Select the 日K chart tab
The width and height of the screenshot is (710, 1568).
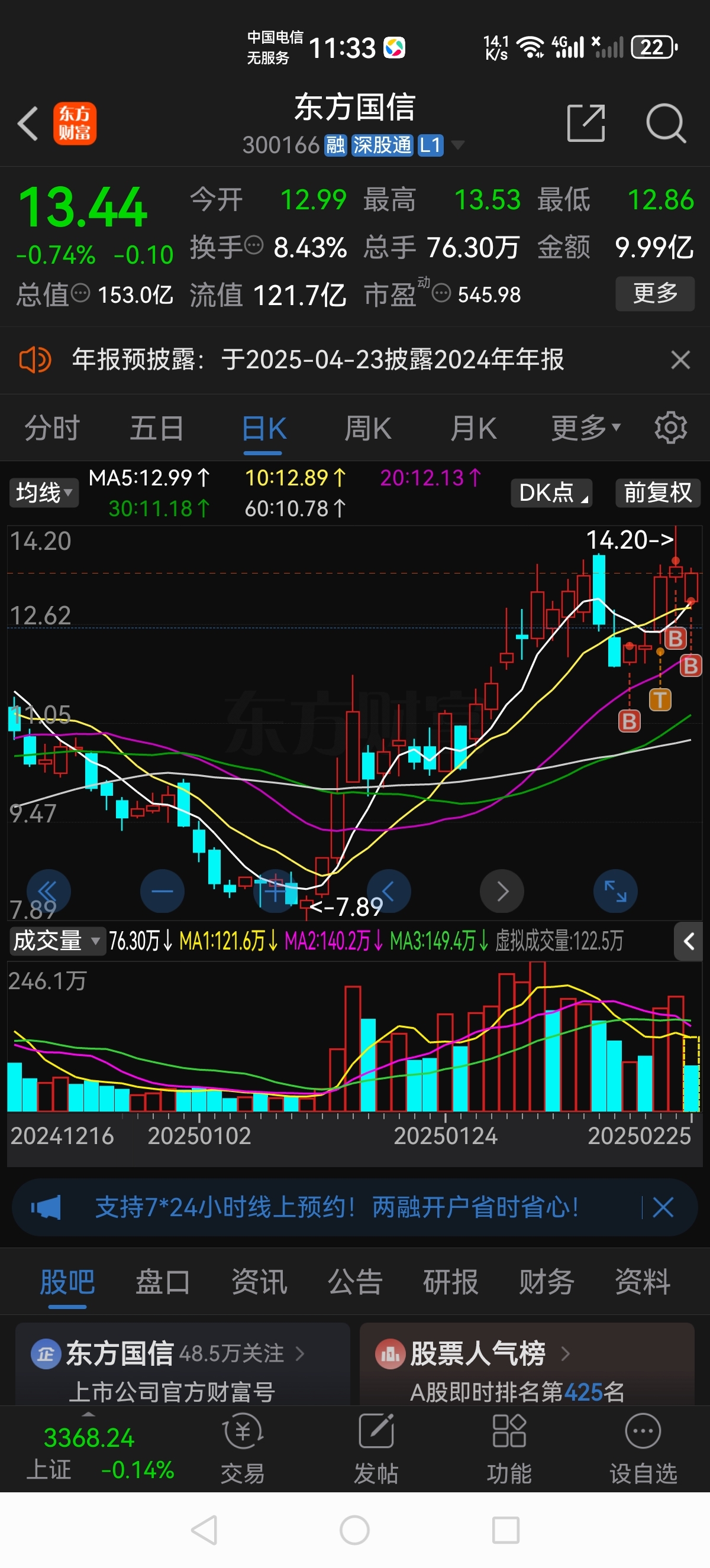(x=264, y=428)
